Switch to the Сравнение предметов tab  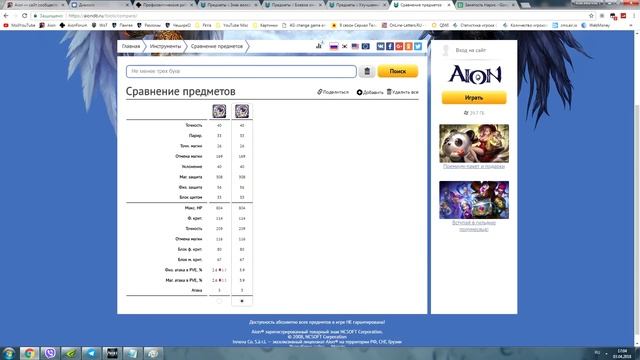coord(422,5)
